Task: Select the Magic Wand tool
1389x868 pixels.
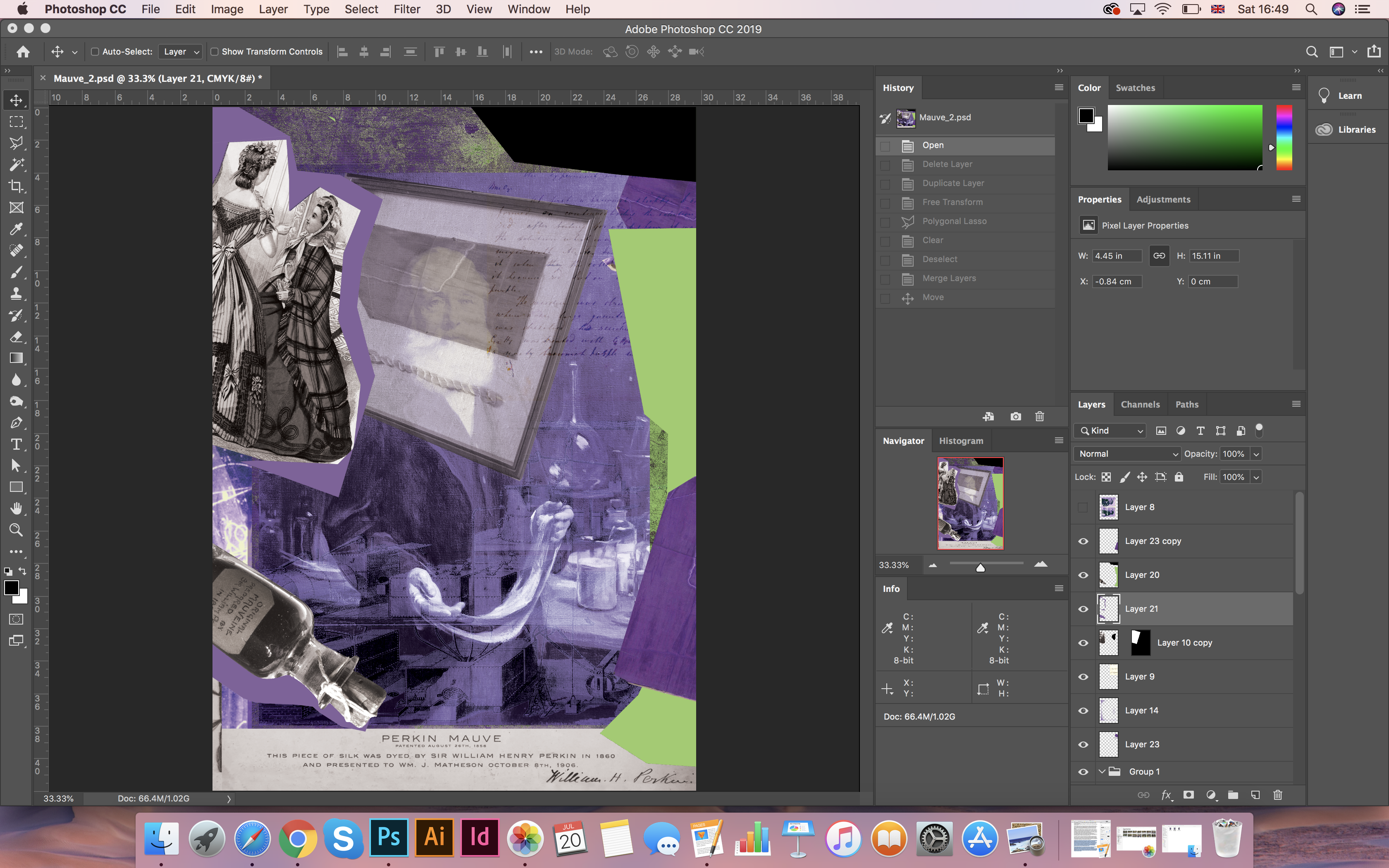Action: 16,165
